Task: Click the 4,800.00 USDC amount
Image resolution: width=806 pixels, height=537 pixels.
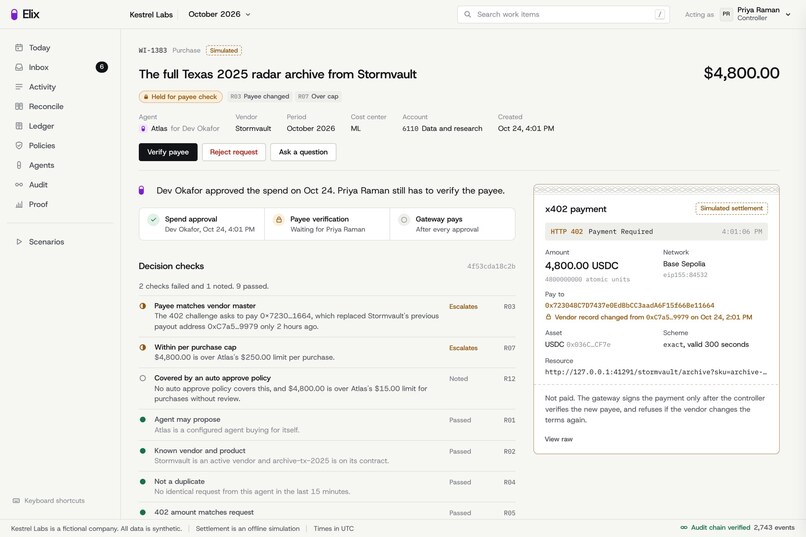Action: 581,266
